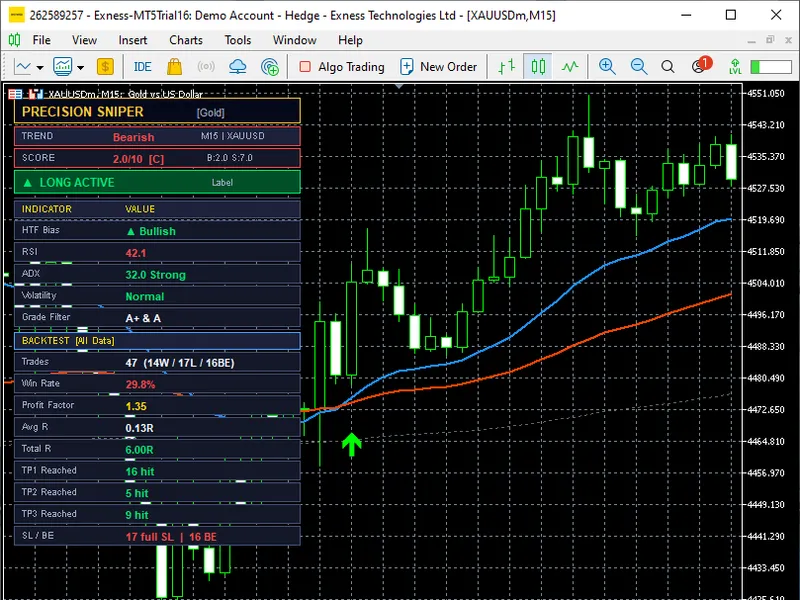Click the Win Rate 29.8% value
Image resolution: width=800 pixels, height=600 pixels.
(x=140, y=384)
